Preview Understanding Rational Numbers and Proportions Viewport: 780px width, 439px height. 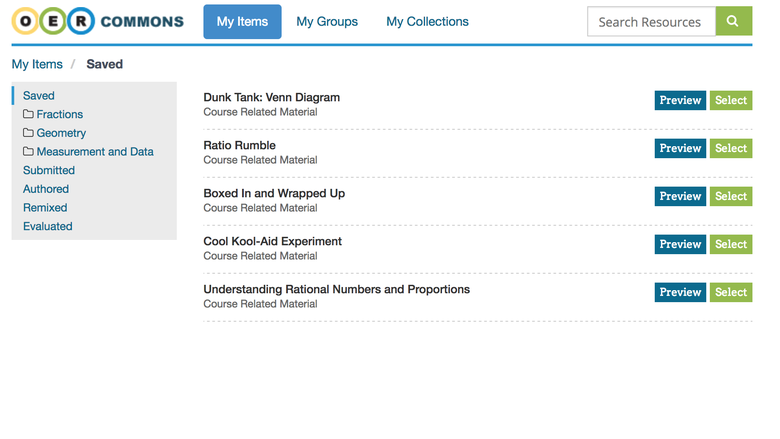[x=680, y=292]
